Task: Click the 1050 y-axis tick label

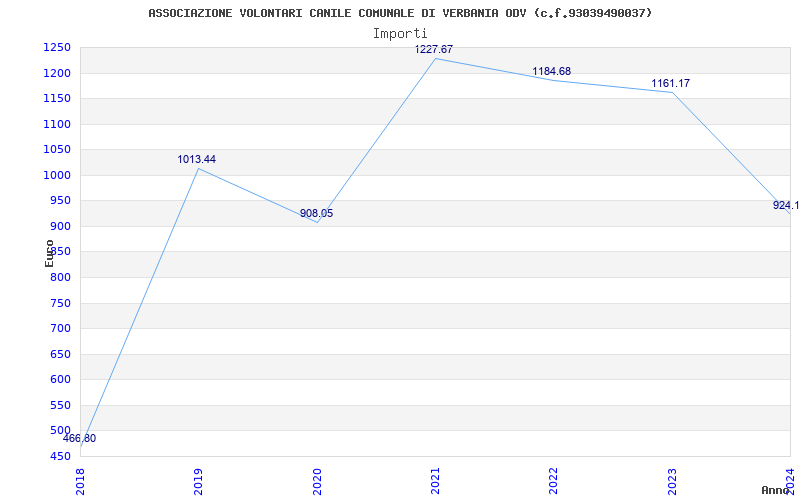Action: [x=57, y=150]
